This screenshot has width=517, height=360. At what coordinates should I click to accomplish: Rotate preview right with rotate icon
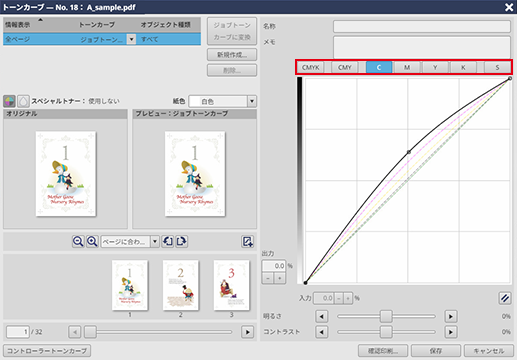coord(182,241)
